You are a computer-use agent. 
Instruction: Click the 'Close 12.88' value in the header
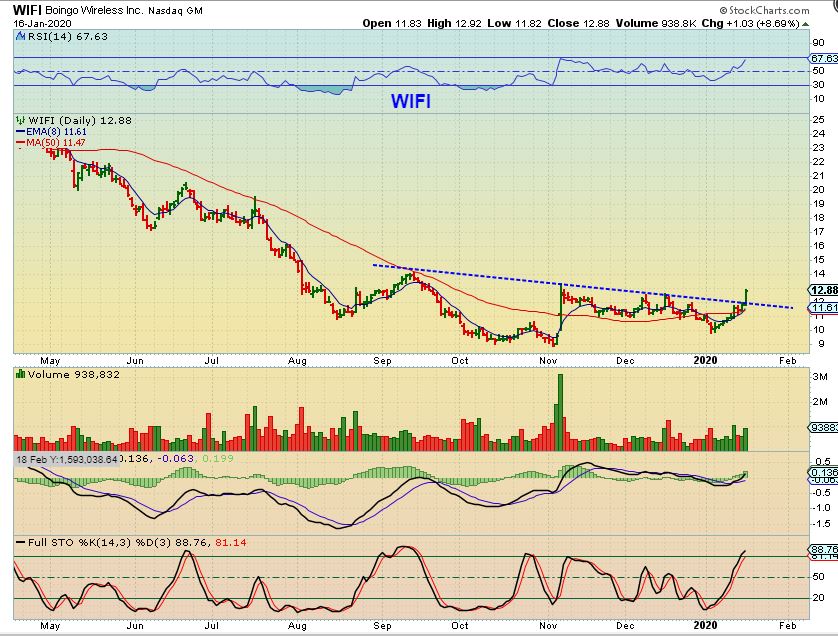[578, 24]
